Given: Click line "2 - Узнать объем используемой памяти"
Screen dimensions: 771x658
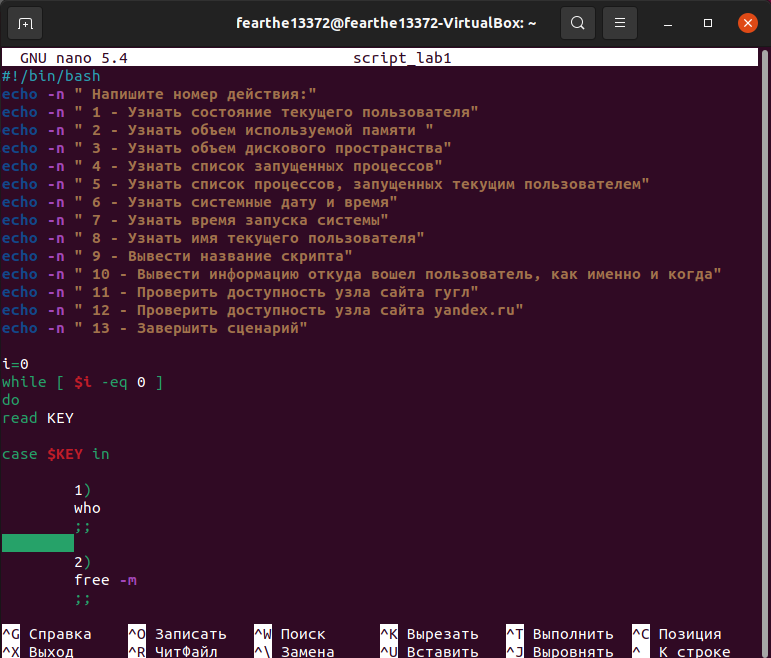Looking at the screenshot, I should (217, 130).
